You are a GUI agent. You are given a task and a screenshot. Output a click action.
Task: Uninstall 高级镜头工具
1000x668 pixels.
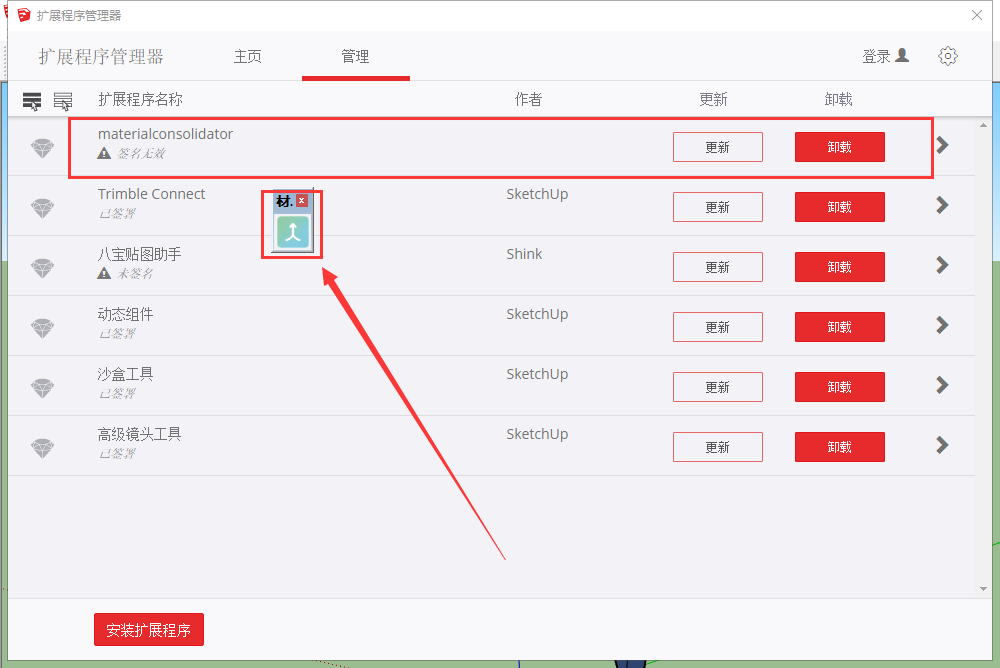click(x=839, y=447)
